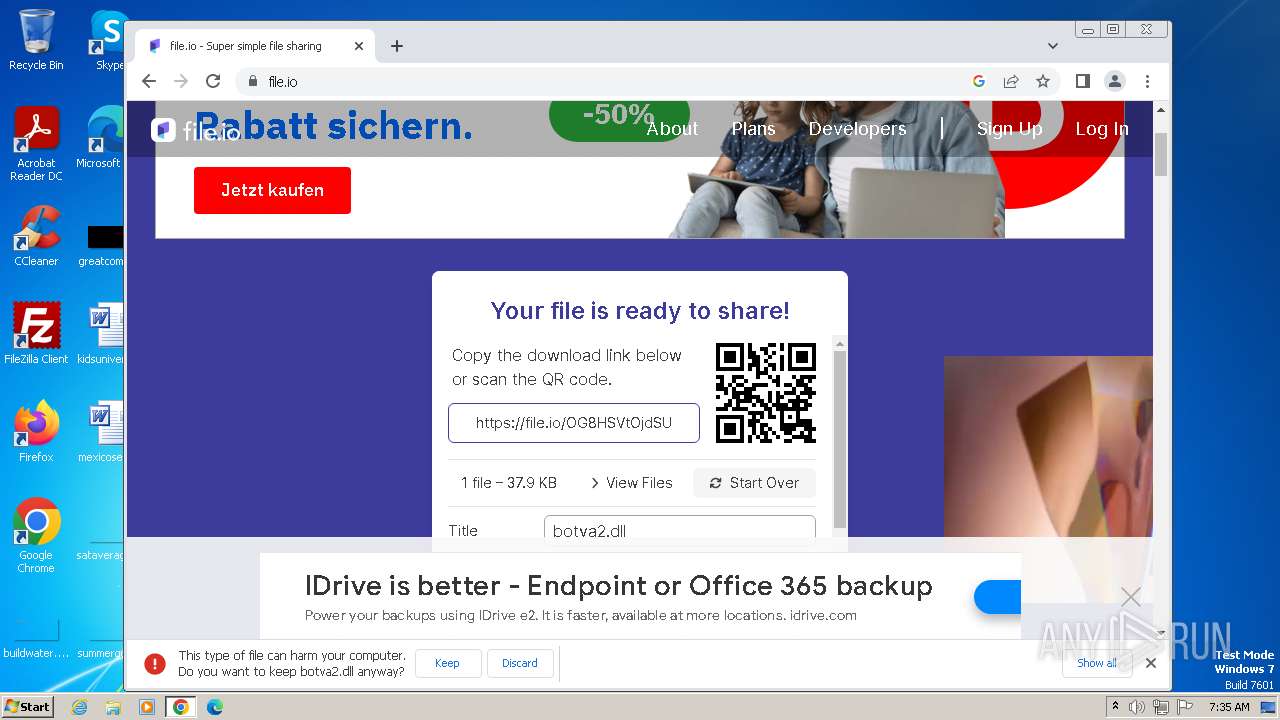Click the volume tray icon

[1137, 707]
